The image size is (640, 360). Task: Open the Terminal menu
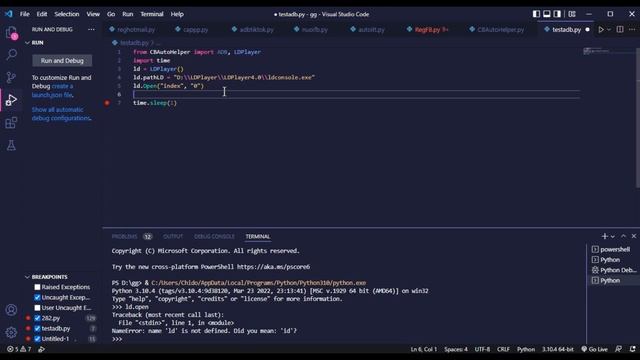[x=152, y=14]
